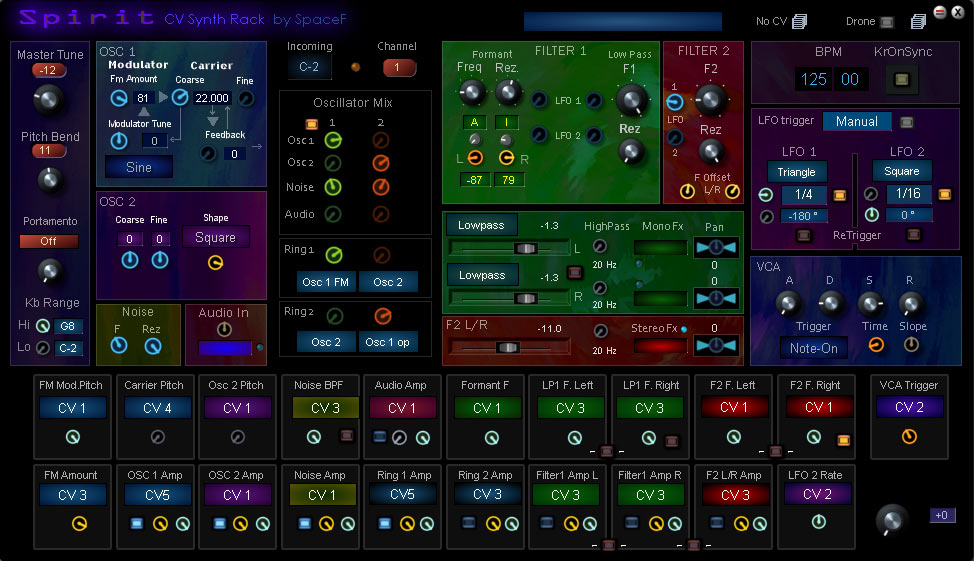
Task: Click the Master Tune knob
Action: point(47,98)
